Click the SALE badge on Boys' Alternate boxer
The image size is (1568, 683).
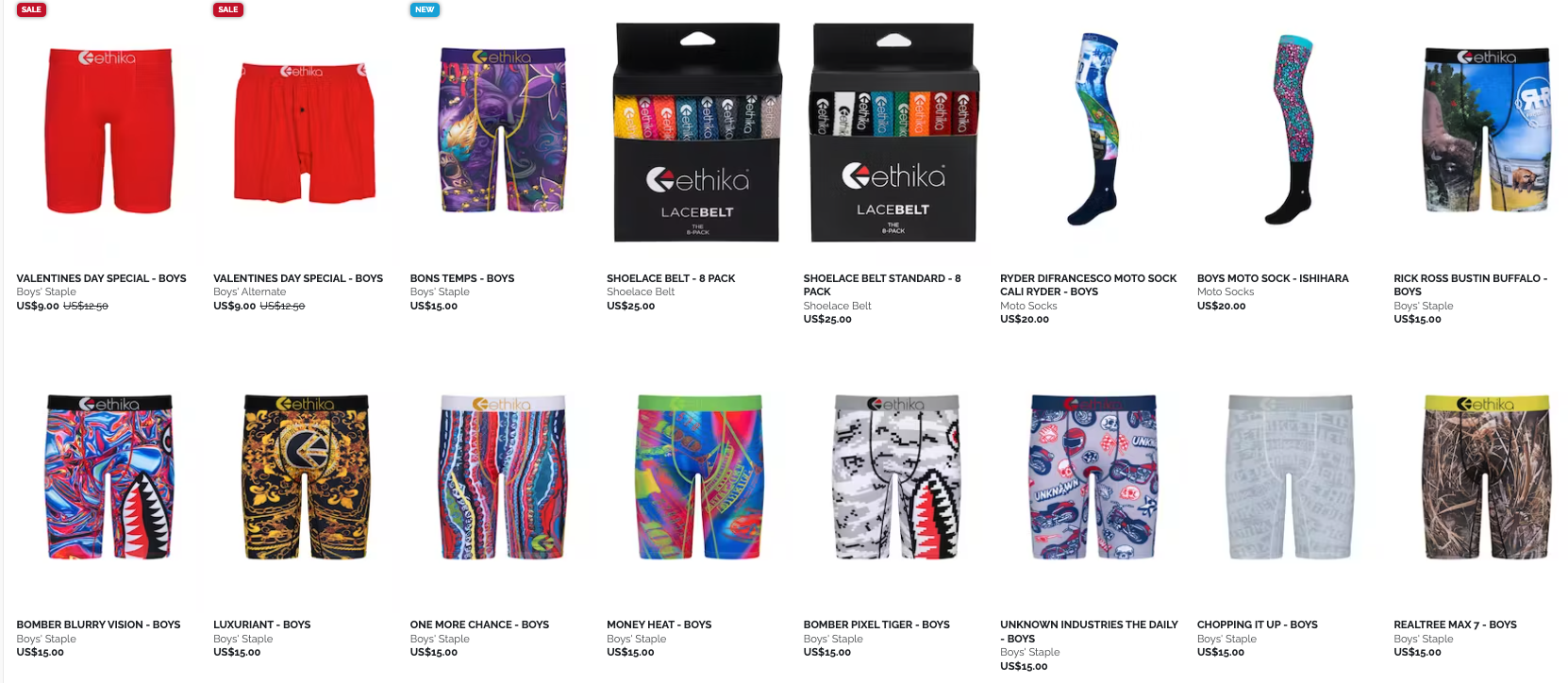[x=228, y=9]
